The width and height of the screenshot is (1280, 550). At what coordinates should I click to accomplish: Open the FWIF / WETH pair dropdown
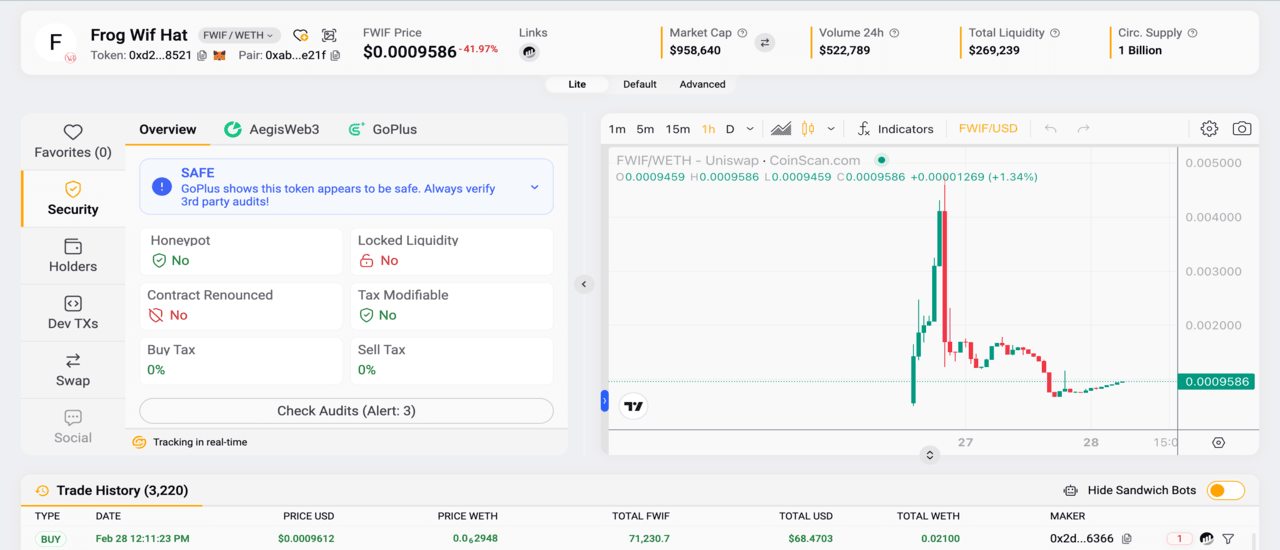click(239, 36)
